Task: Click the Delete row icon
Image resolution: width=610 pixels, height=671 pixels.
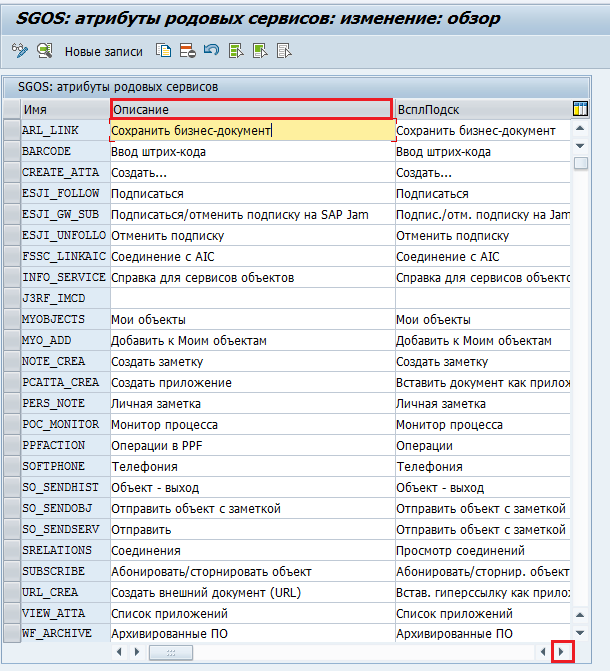Action: 187,50
